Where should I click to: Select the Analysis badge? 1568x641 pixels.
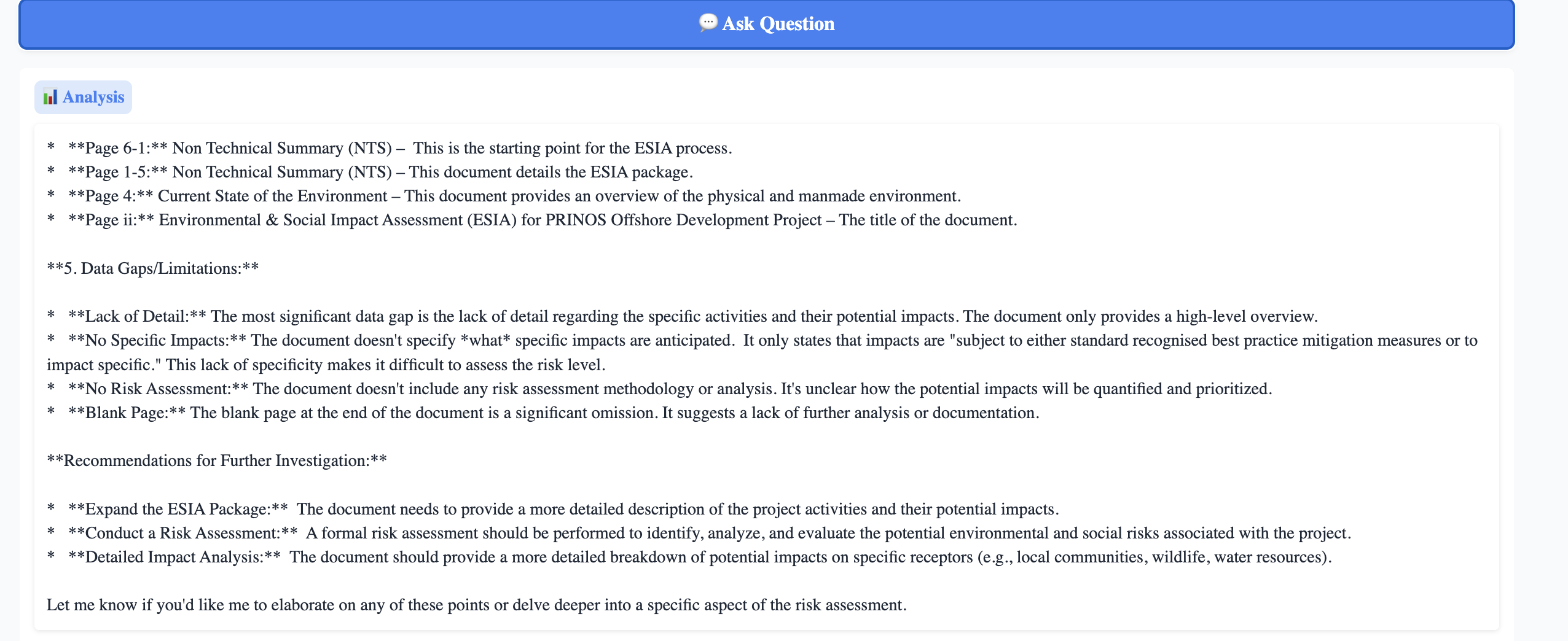click(84, 96)
